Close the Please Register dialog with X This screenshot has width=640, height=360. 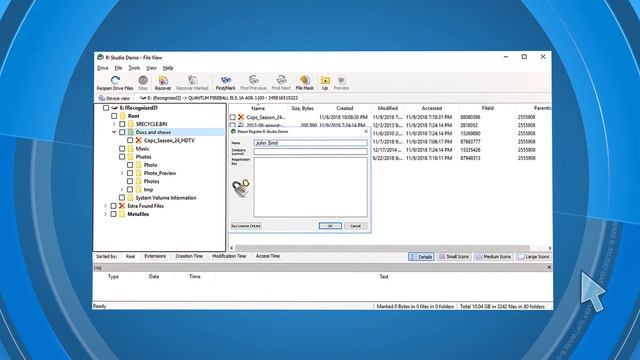pos(366,131)
